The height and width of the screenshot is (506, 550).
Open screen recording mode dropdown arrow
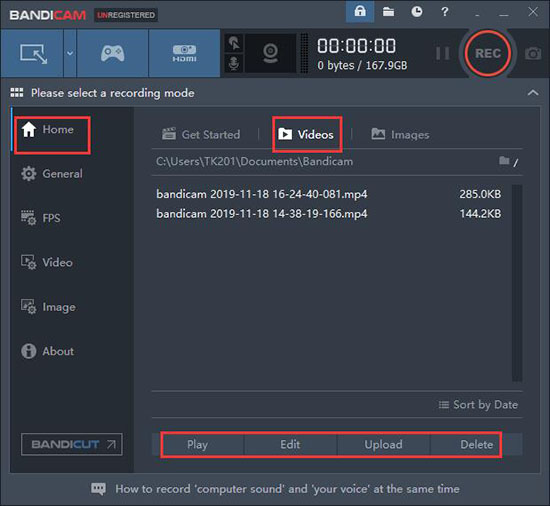click(70, 53)
